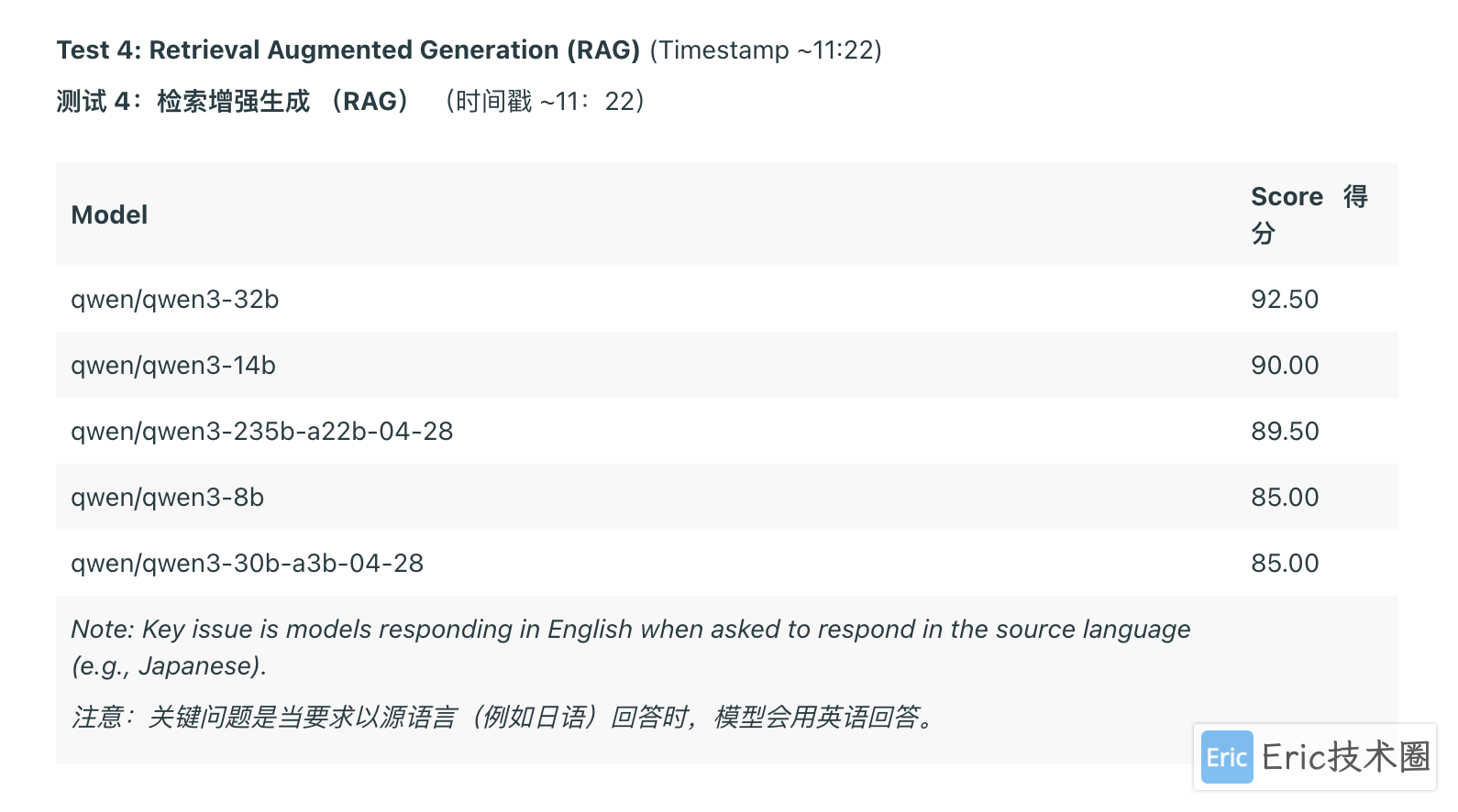This screenshot has width=1458, height=812.
Task: Select the qwen/qwen3-32b row
Action: coord(726,299)
